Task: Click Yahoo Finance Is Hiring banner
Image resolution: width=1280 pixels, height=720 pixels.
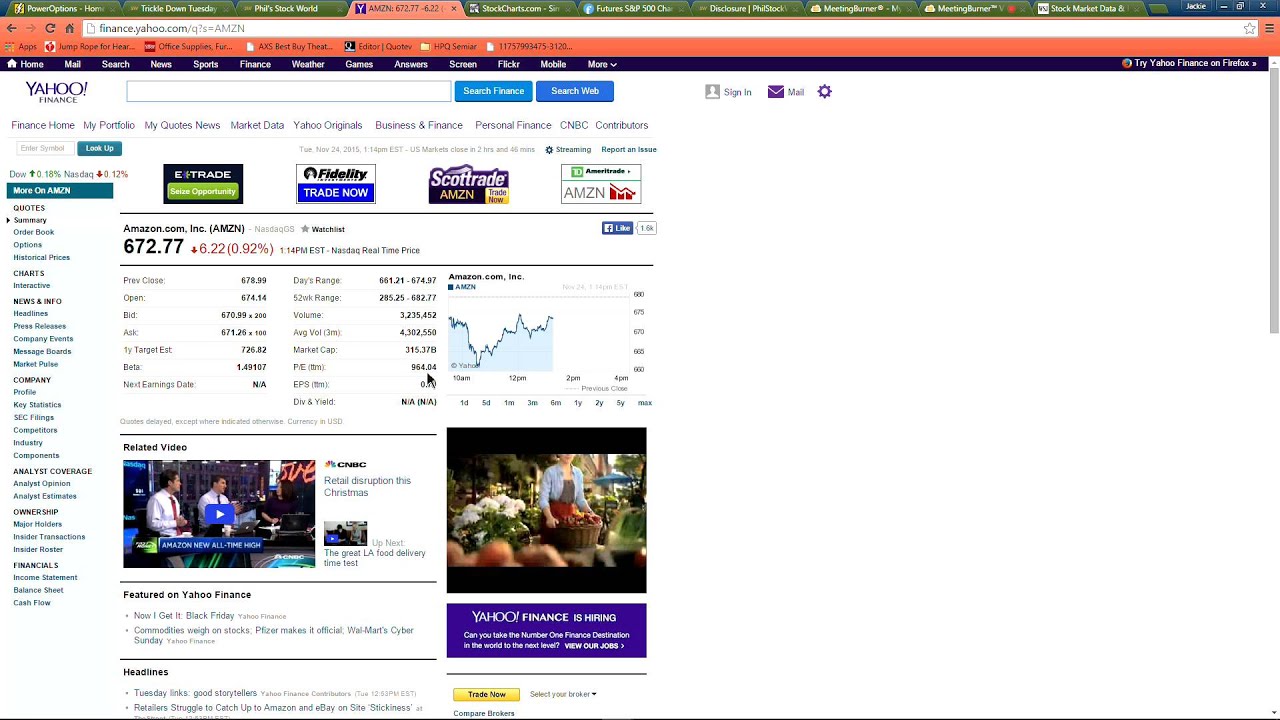Action: pyautogui.click(x=546, y=631)
